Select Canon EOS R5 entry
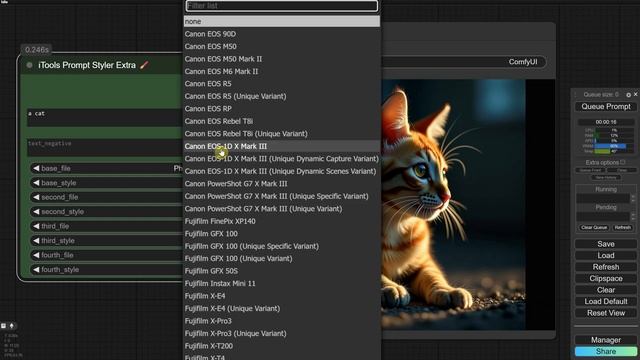This screenshot has height=360, width=640. 282,84
